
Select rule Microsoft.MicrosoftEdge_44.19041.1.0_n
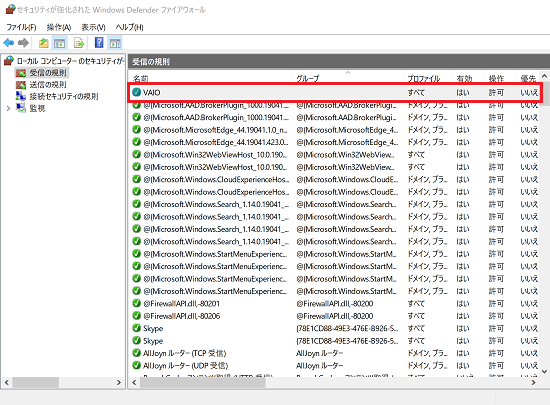(216, 130)
